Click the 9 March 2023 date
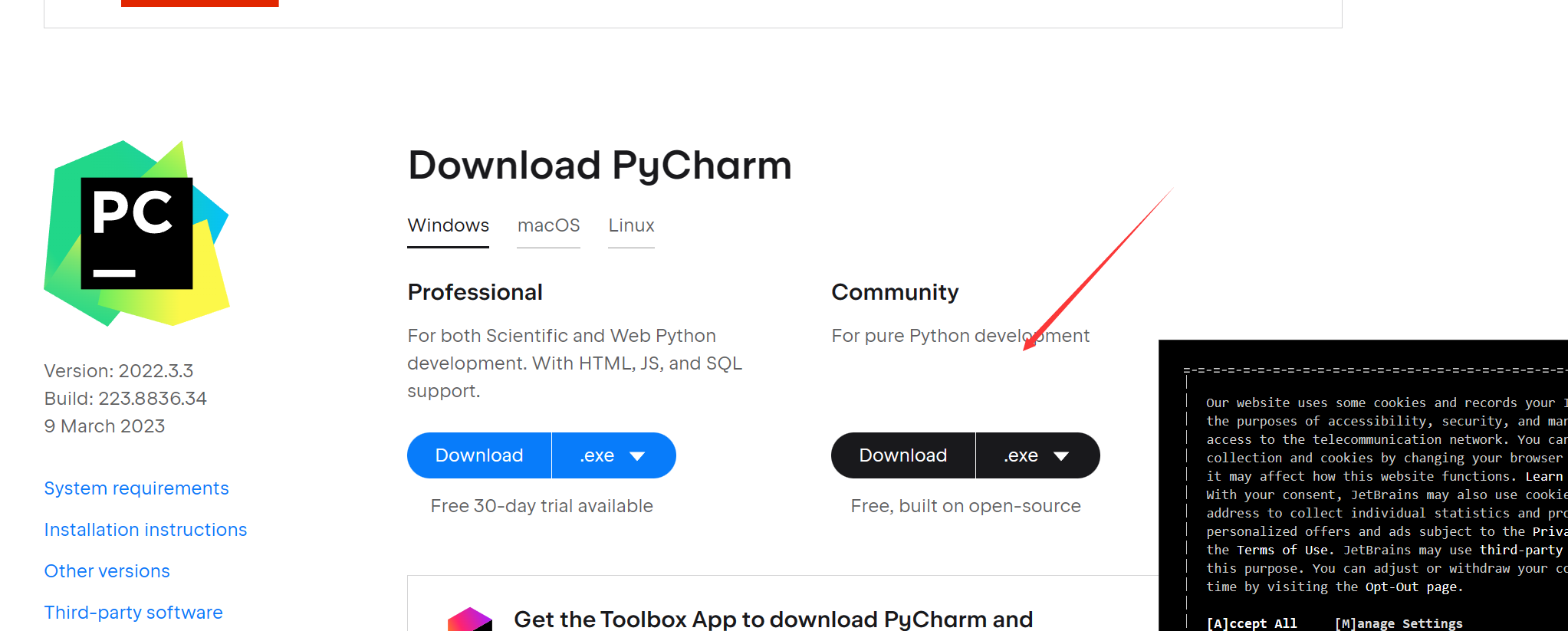The height and width of the screenshot is (631, 1568). click(x=104, y=426)
